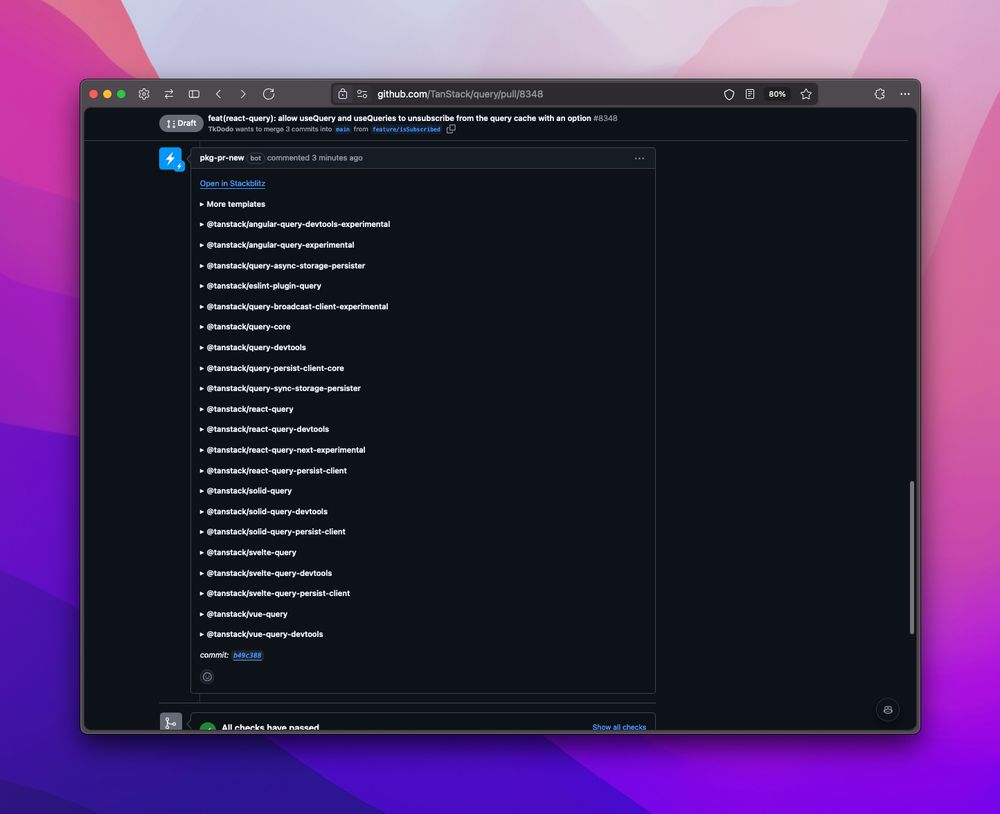Click the 'bot' label badge
The height and width of the screenshot is (814, 1000).
[x=255, y=158]
